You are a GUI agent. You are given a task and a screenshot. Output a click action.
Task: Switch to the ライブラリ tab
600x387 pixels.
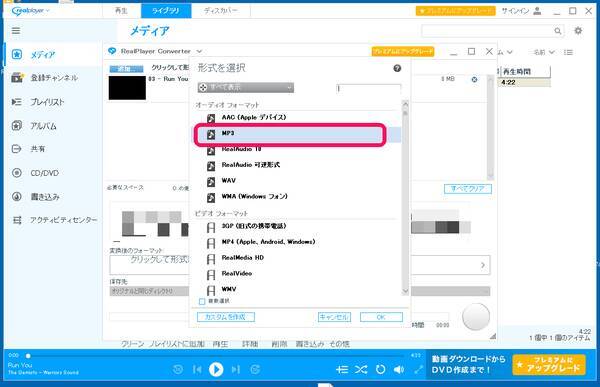point(166,11)
